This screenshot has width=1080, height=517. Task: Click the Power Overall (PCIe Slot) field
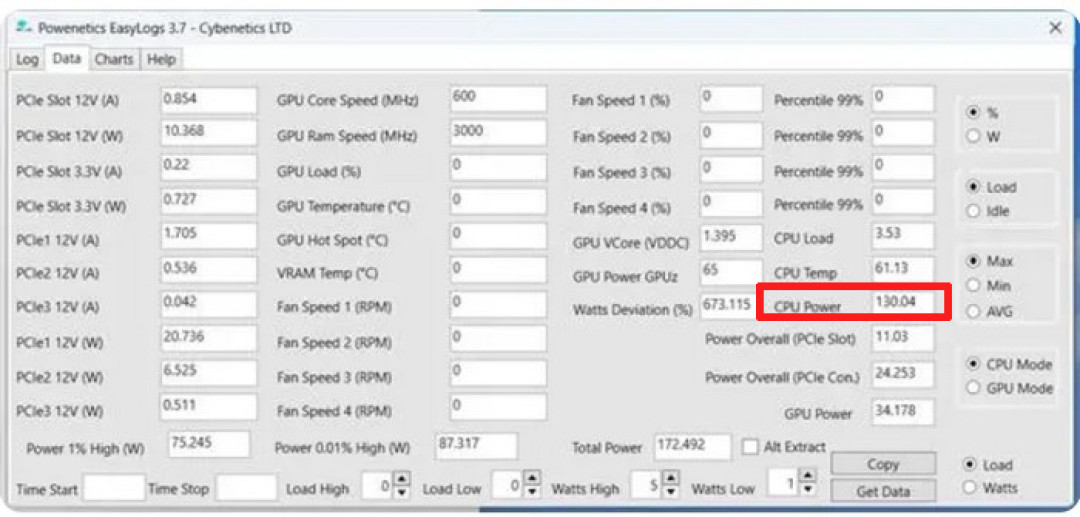pos(903,338)
